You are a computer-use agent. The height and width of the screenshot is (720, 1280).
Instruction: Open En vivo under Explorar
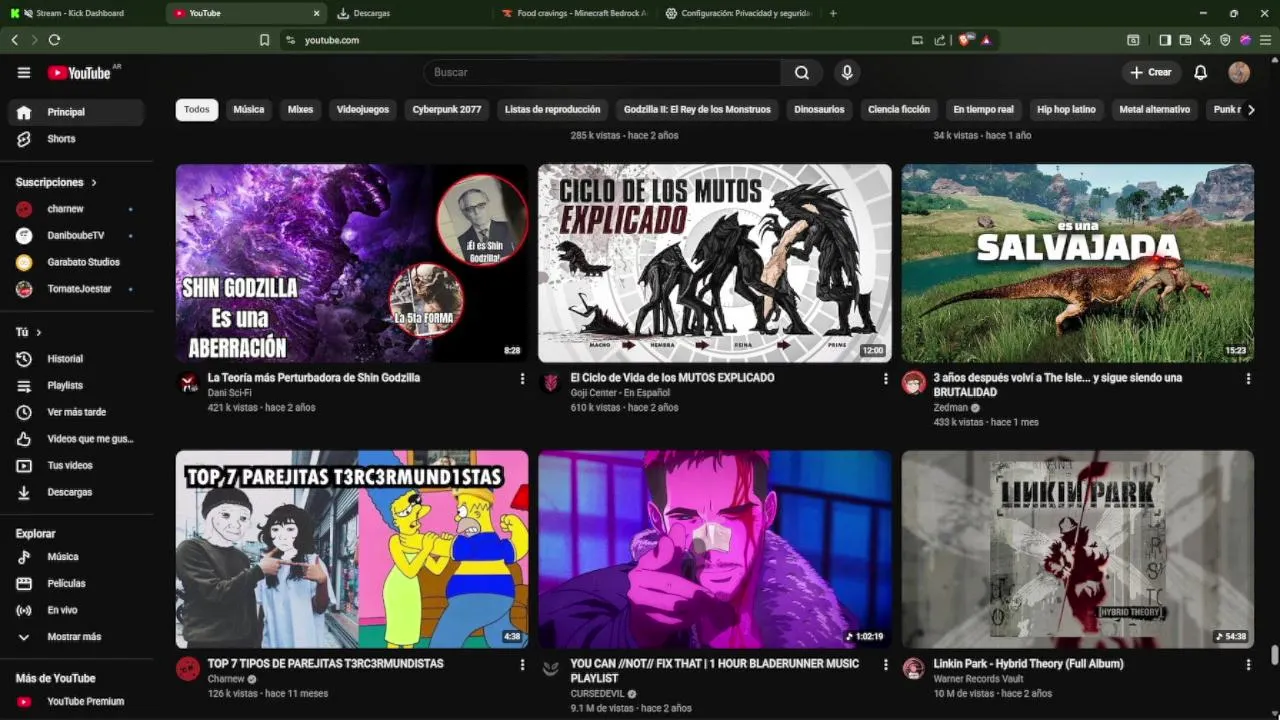click(x=76, y=610)
